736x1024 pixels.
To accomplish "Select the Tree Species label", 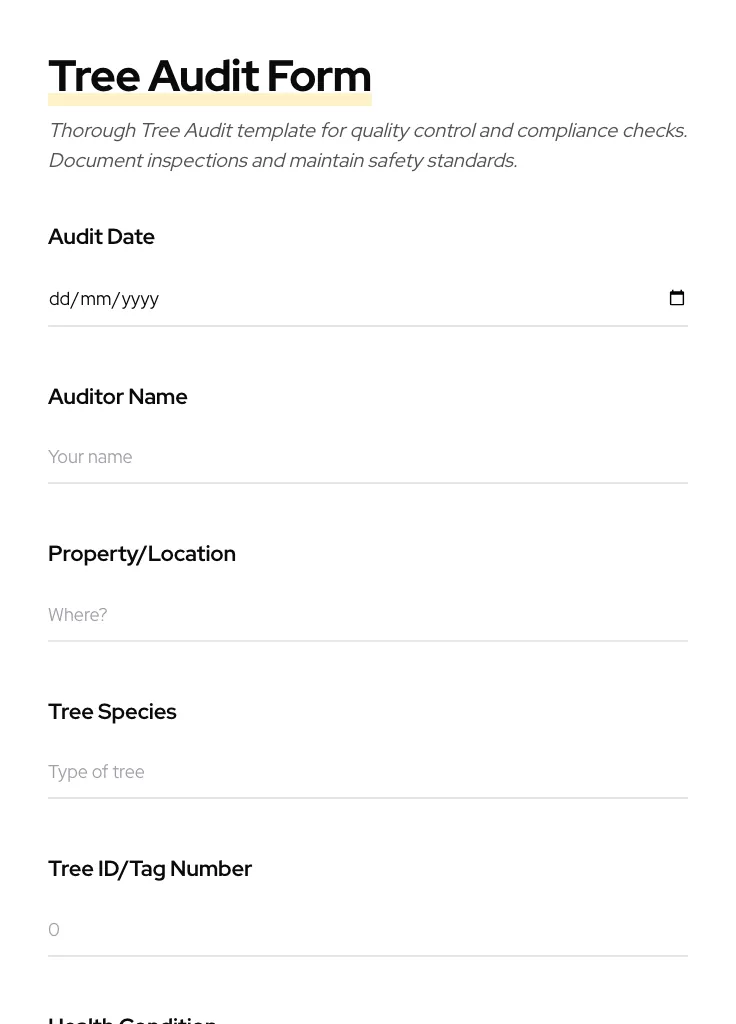I will [x=112, y=712].
